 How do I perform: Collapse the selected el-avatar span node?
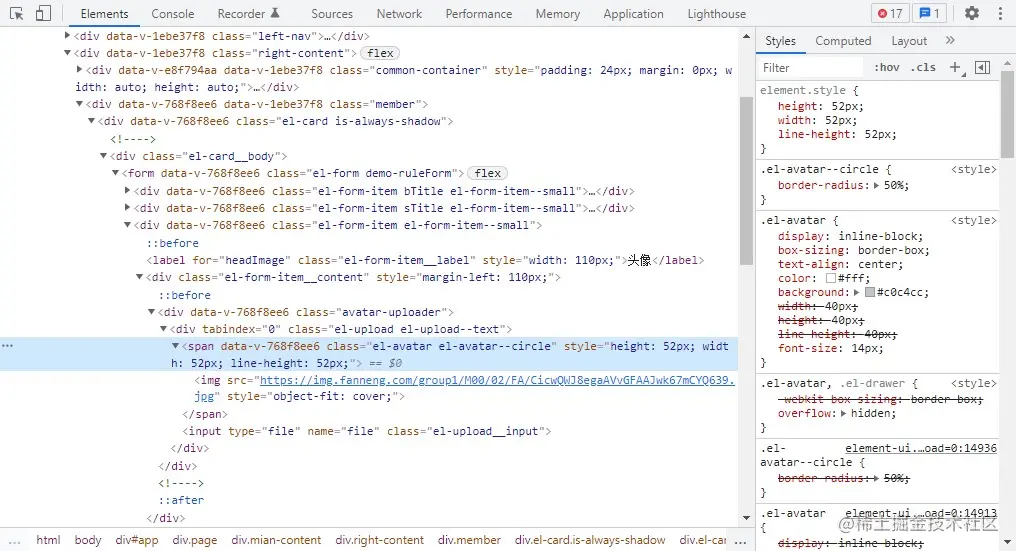176,346
